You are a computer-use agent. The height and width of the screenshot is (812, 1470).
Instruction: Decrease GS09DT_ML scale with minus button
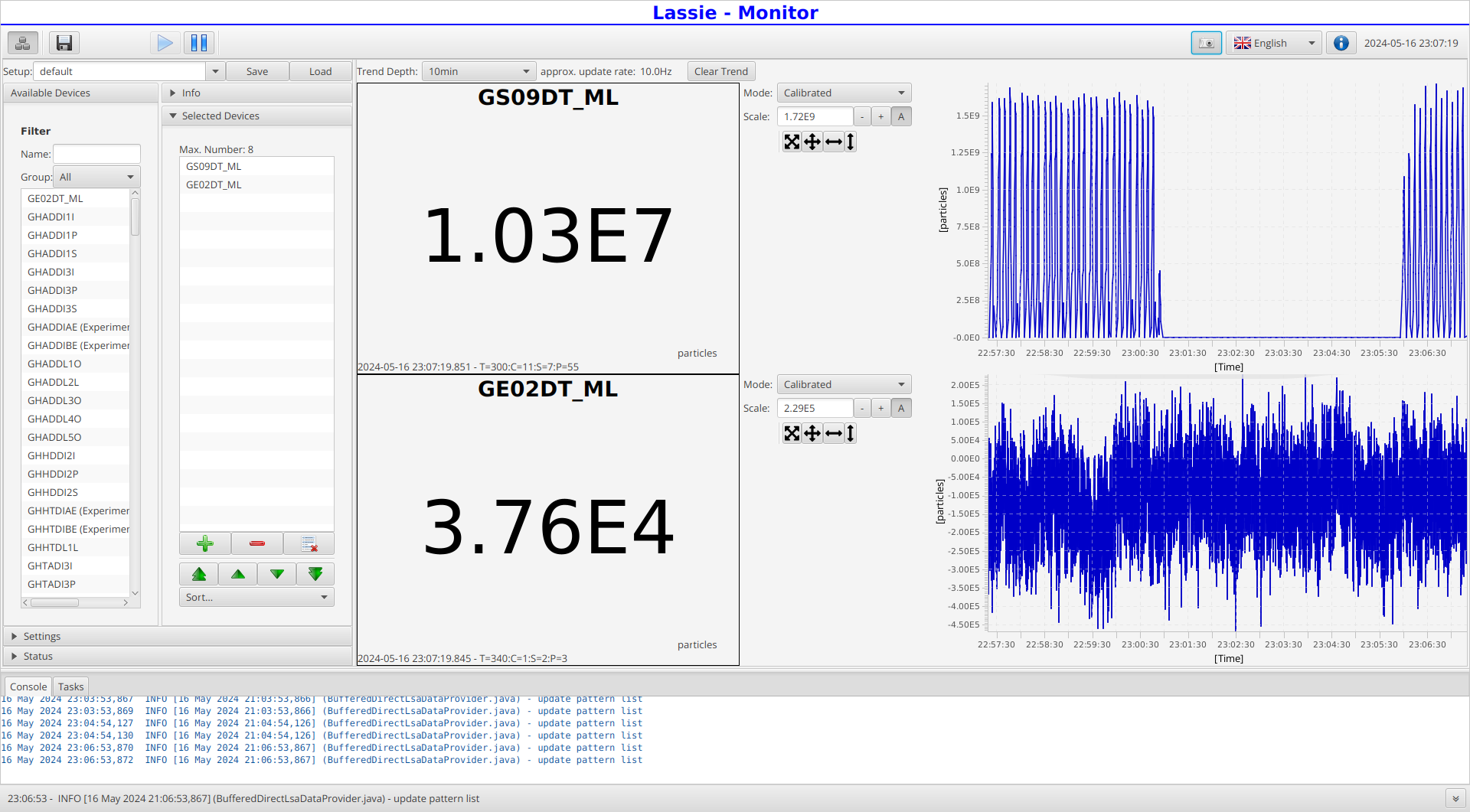(x=862, y=116)
